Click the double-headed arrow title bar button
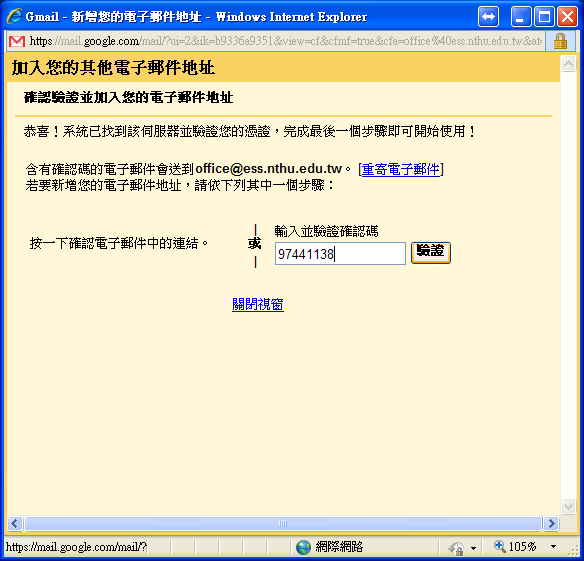 488,17
